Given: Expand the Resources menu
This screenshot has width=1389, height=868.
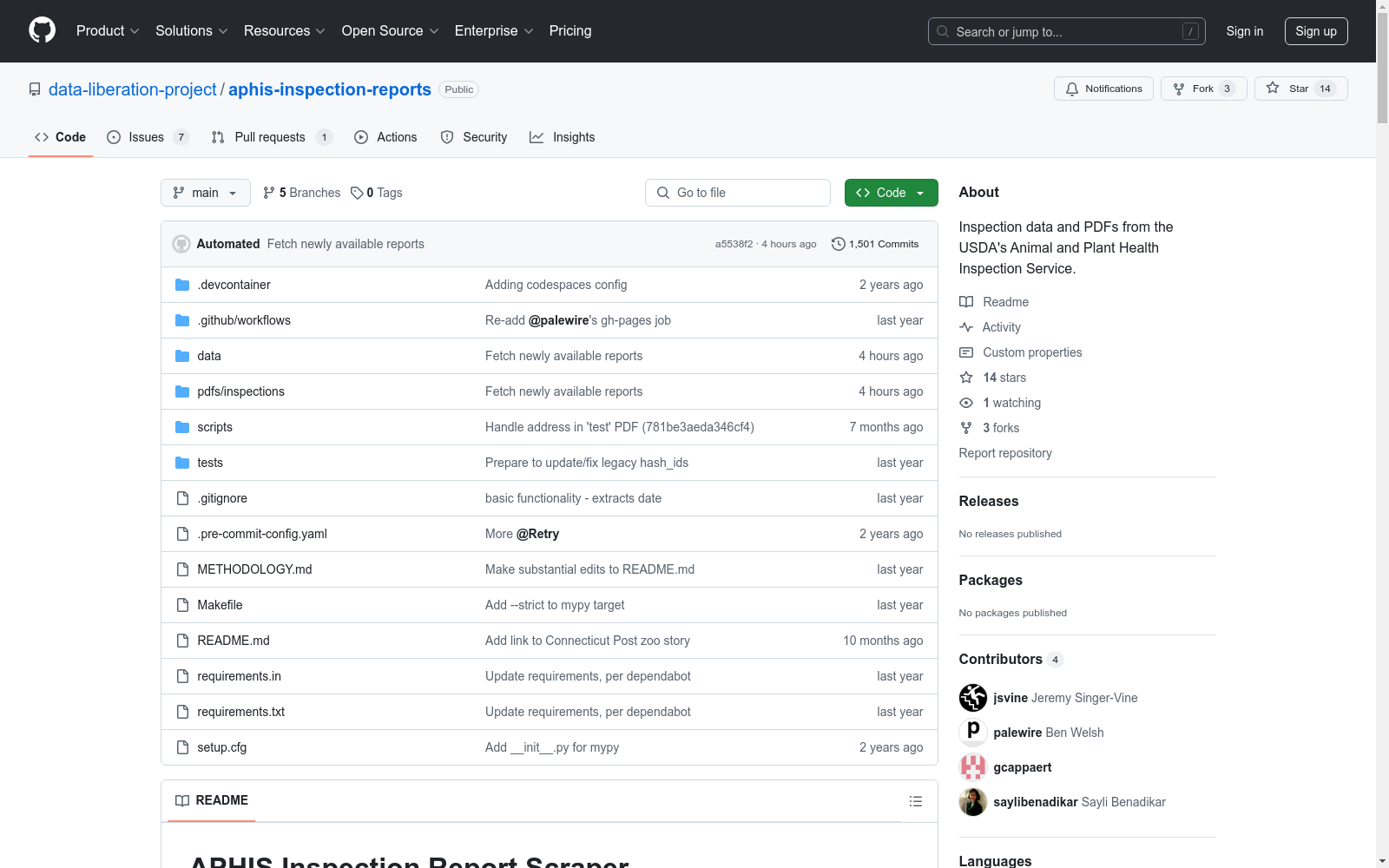Looking at the screenshot, I should tap(285, 31).
